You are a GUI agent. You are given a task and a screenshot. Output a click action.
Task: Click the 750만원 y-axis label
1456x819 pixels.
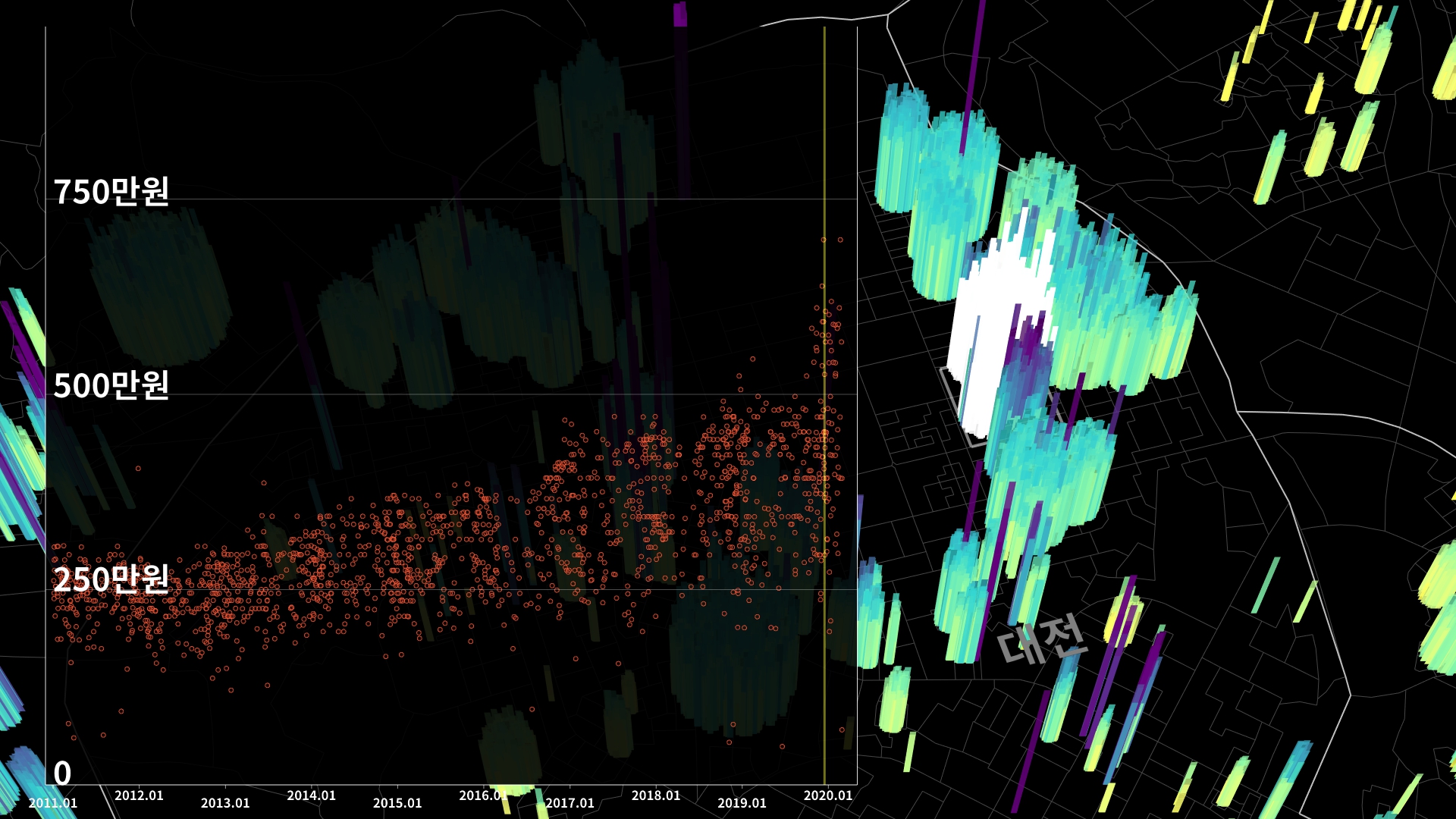[x=111, y=192]
